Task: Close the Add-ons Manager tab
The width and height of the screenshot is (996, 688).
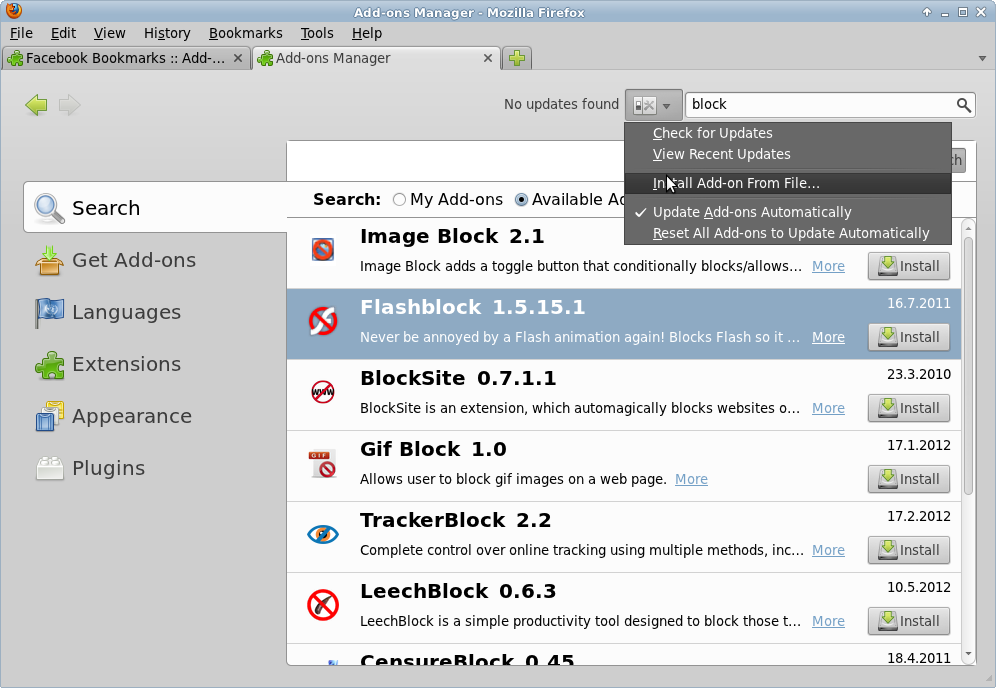Action: coord(488,58)
